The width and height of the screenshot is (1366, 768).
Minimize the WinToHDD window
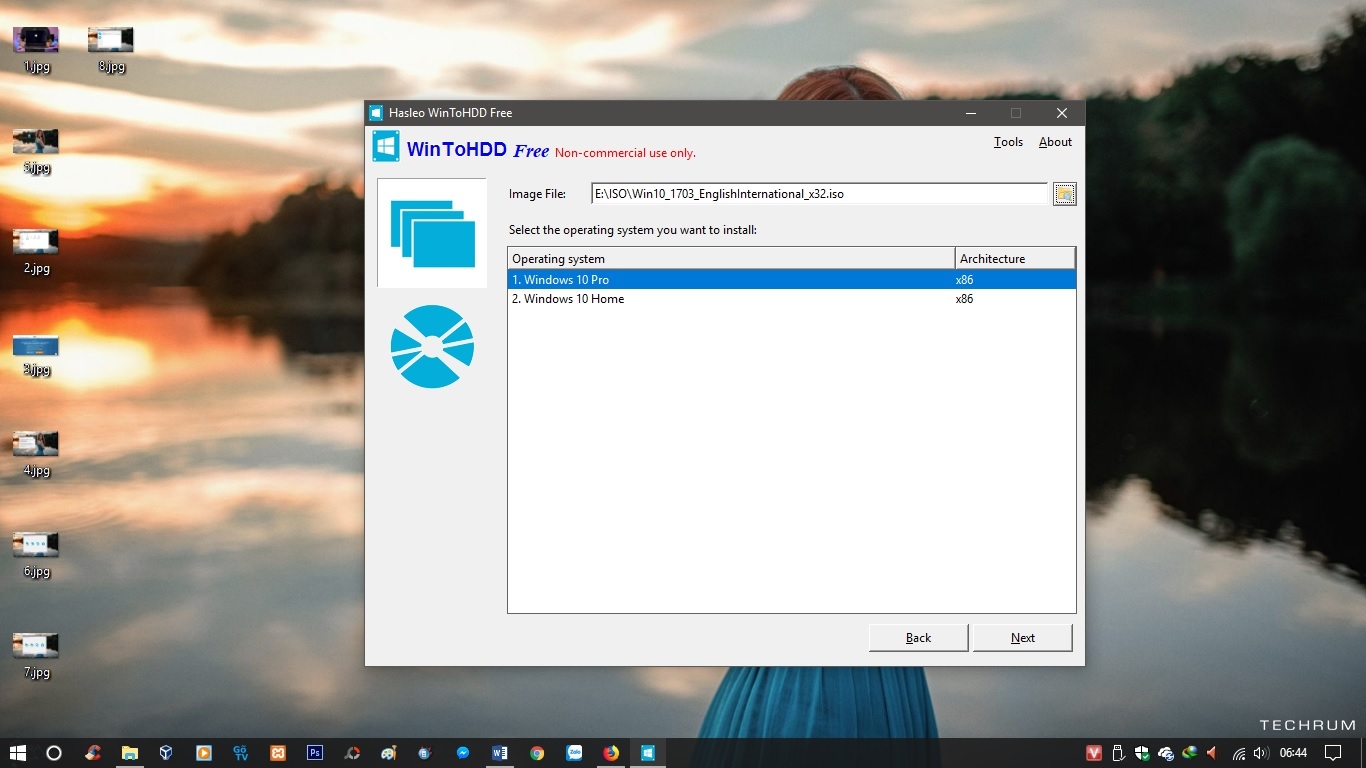[970, 113]
